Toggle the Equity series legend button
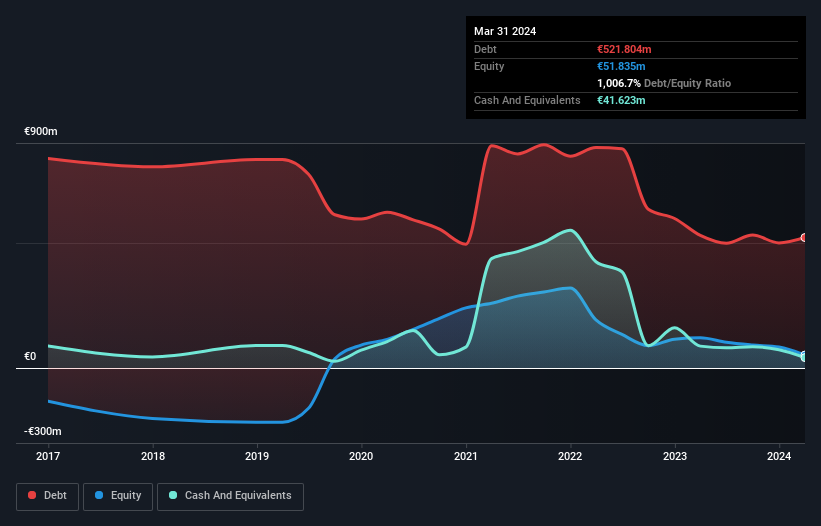Image resolution: width=821 pixels, height=526 pixels. [x=118, y=496]
